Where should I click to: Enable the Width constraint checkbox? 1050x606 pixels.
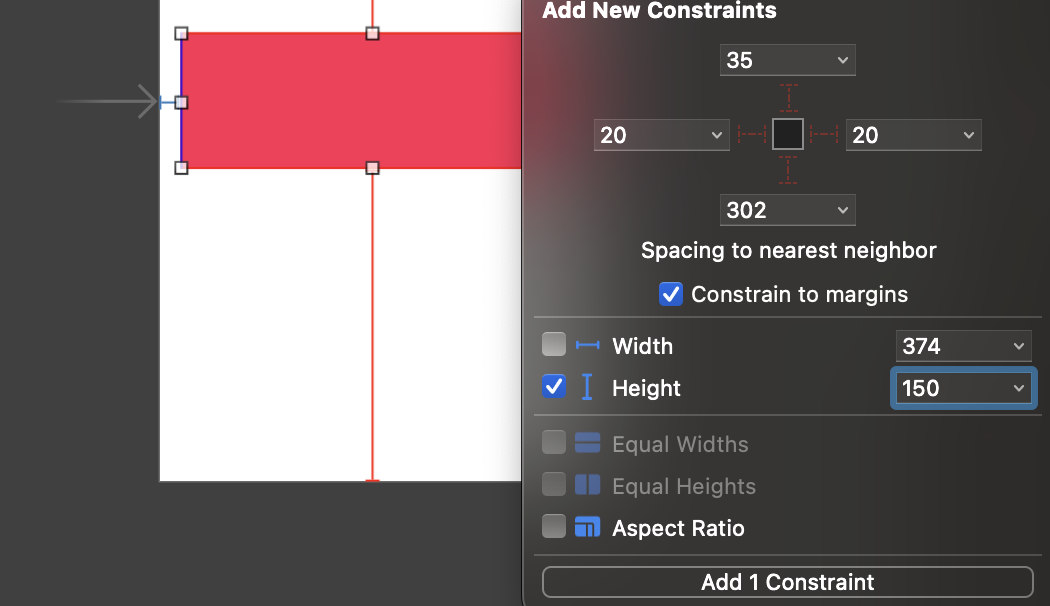click(554, 345)
